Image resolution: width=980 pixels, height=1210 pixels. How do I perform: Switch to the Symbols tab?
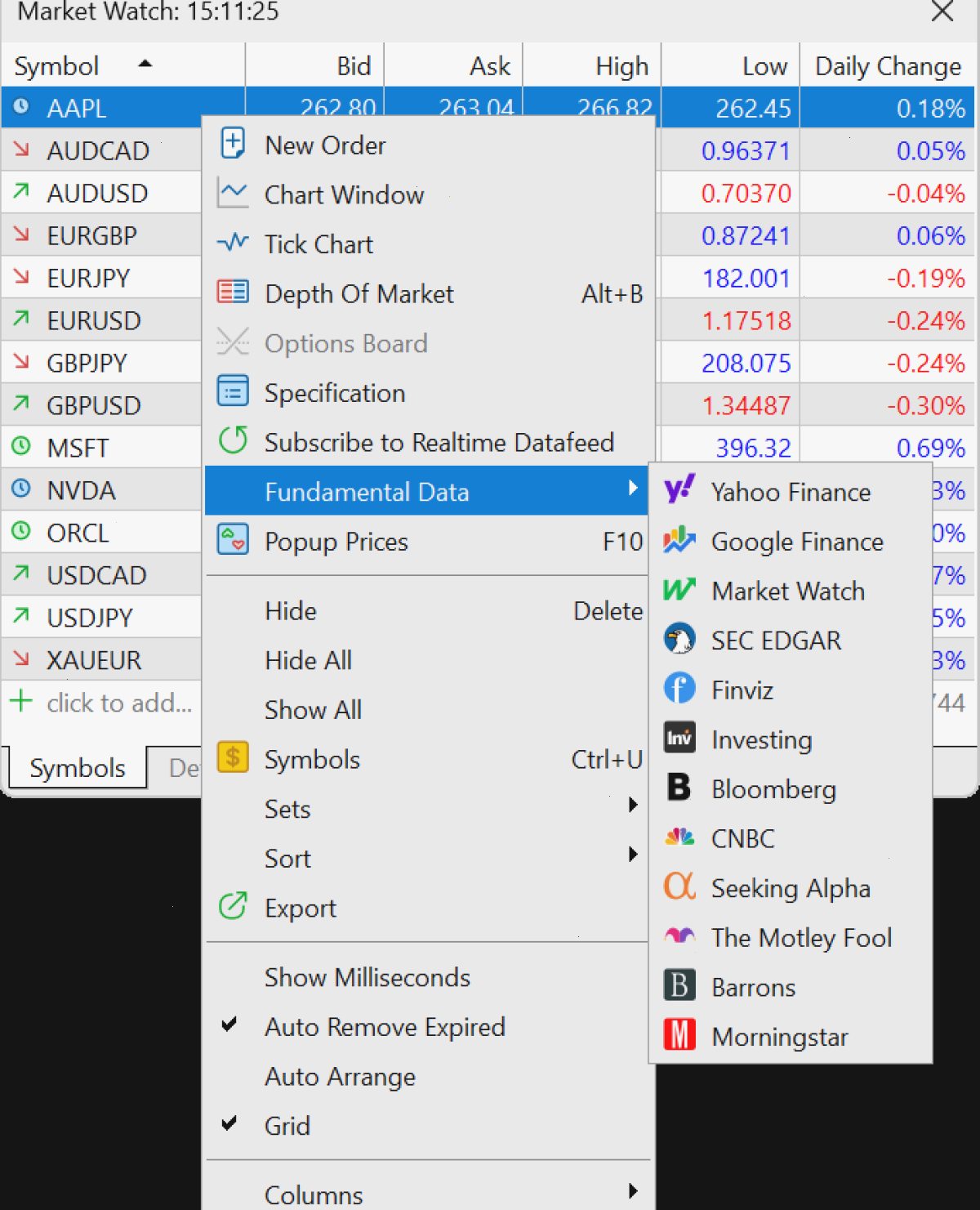click(x=78, y=768)
